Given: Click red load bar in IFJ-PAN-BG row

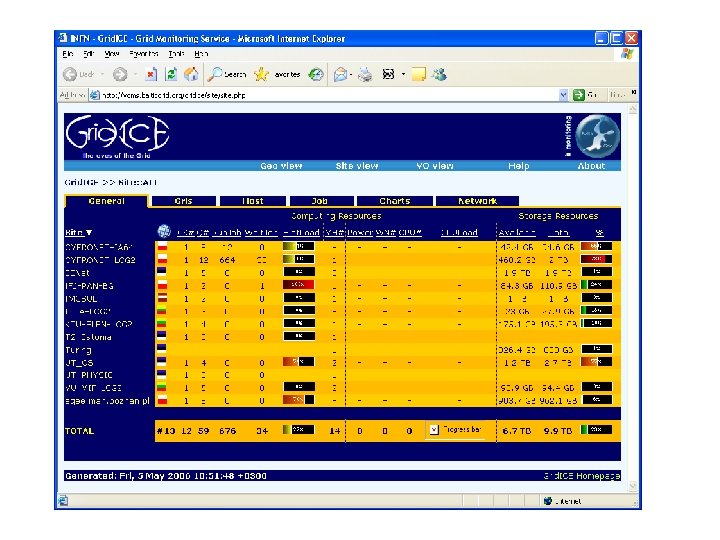Looking at the screenshot, I should (x=298, y=285).
